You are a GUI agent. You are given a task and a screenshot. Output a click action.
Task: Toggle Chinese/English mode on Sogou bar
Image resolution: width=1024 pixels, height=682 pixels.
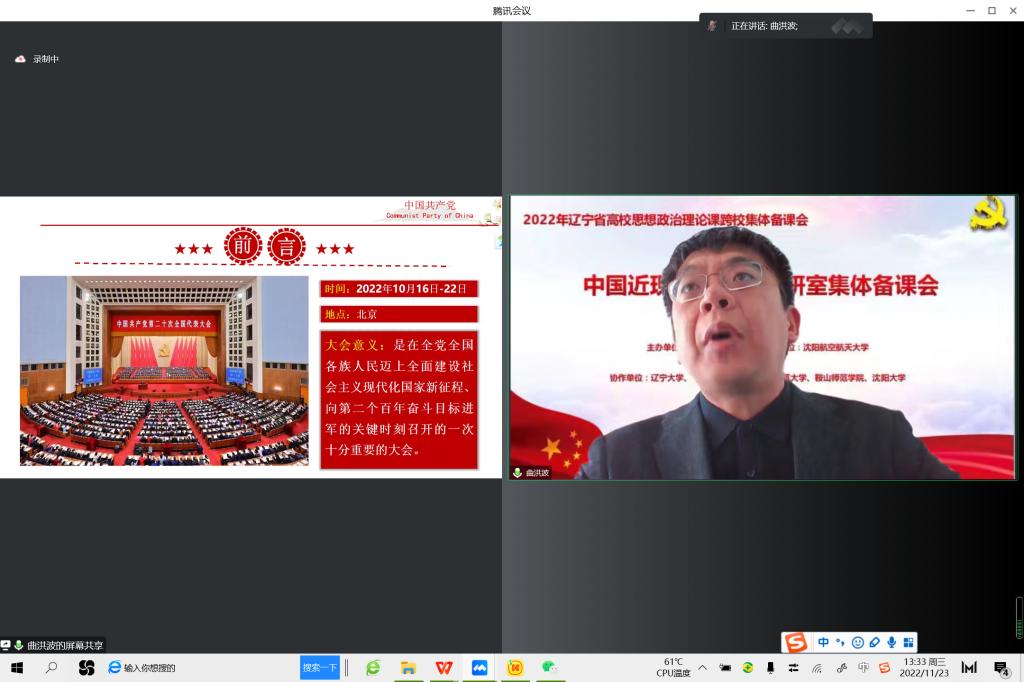click(x=823, y=642)
